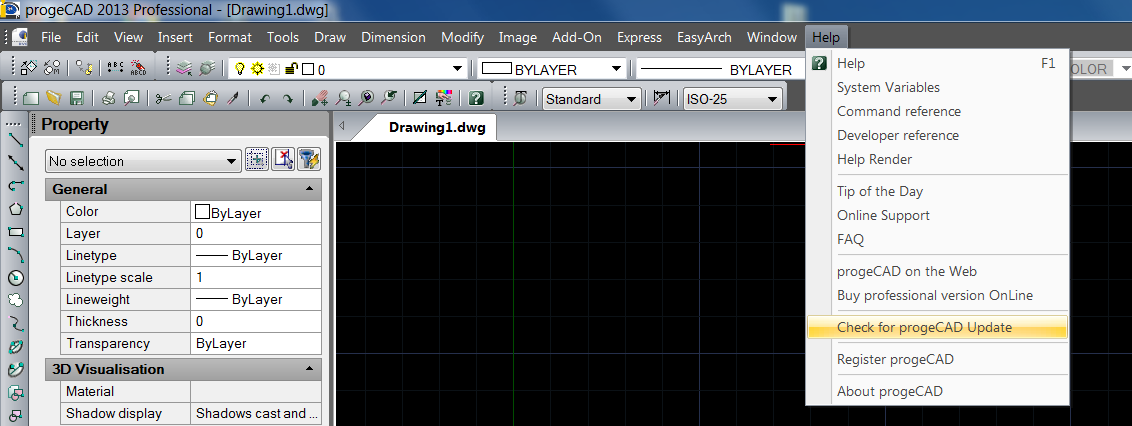Choose Register progeCAD
The height and width of the screenshot is (426, 1132).
[x=895, y=359]
